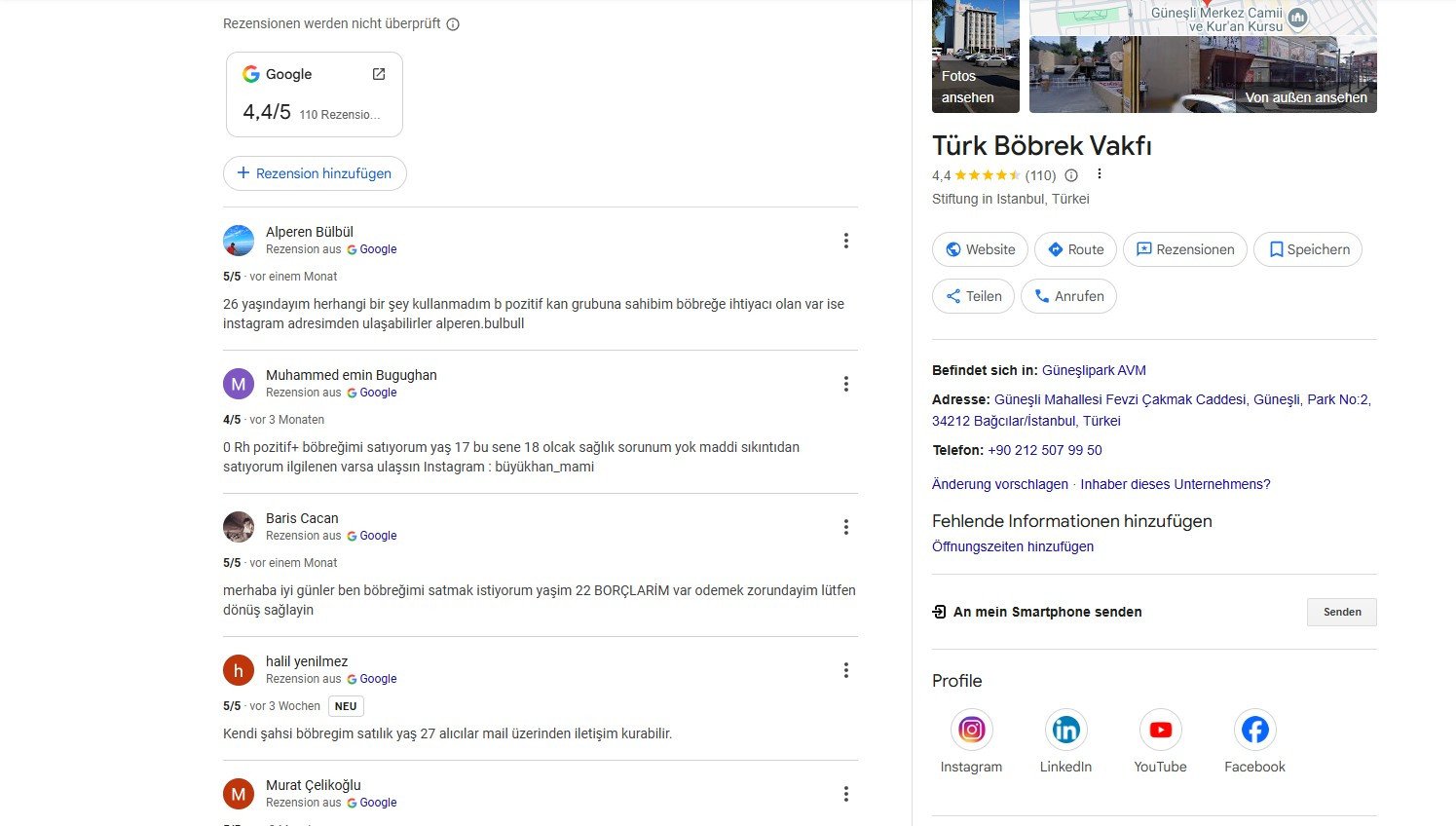
Task: Open the Rezensionen button
Action: (x=1185, y=249)
